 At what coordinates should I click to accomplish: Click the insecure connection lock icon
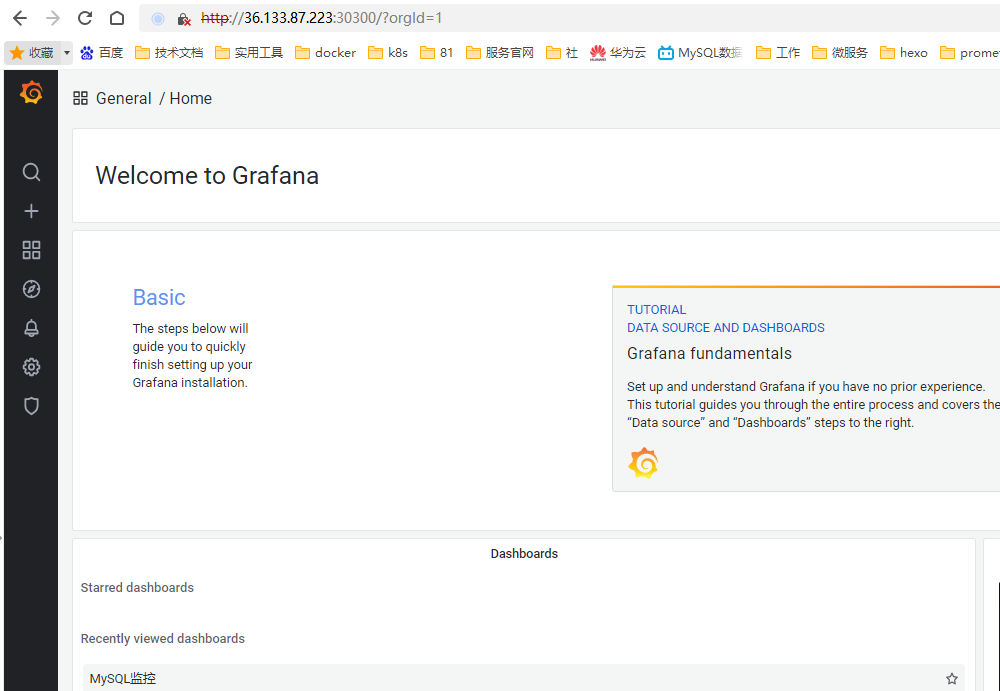(184, 19)
